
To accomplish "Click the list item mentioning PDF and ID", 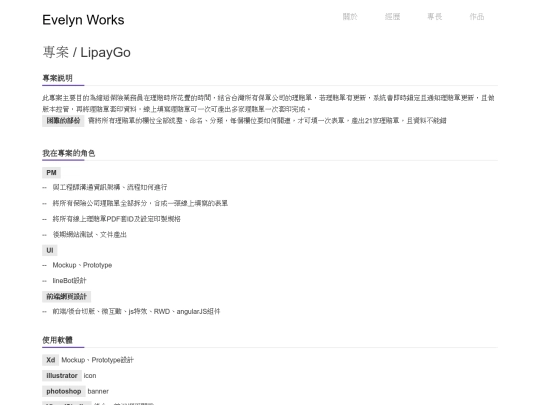I will click(x=116, y=219).
